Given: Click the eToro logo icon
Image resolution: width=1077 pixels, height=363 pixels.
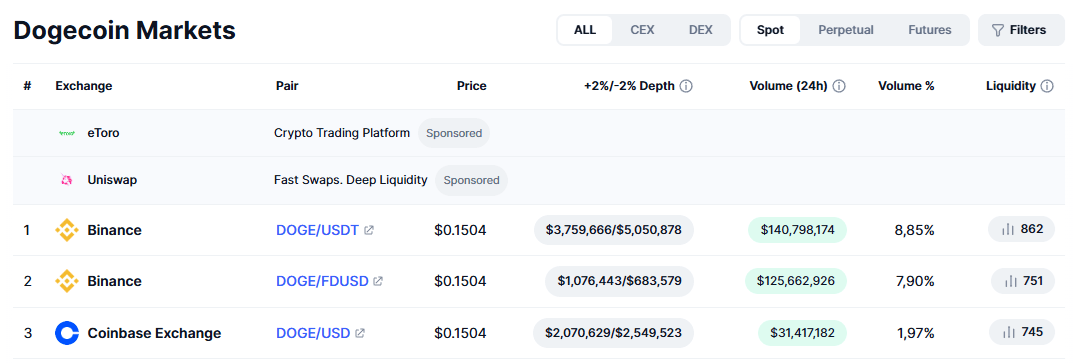Looking at the screenshot, I should click(67, 133).
